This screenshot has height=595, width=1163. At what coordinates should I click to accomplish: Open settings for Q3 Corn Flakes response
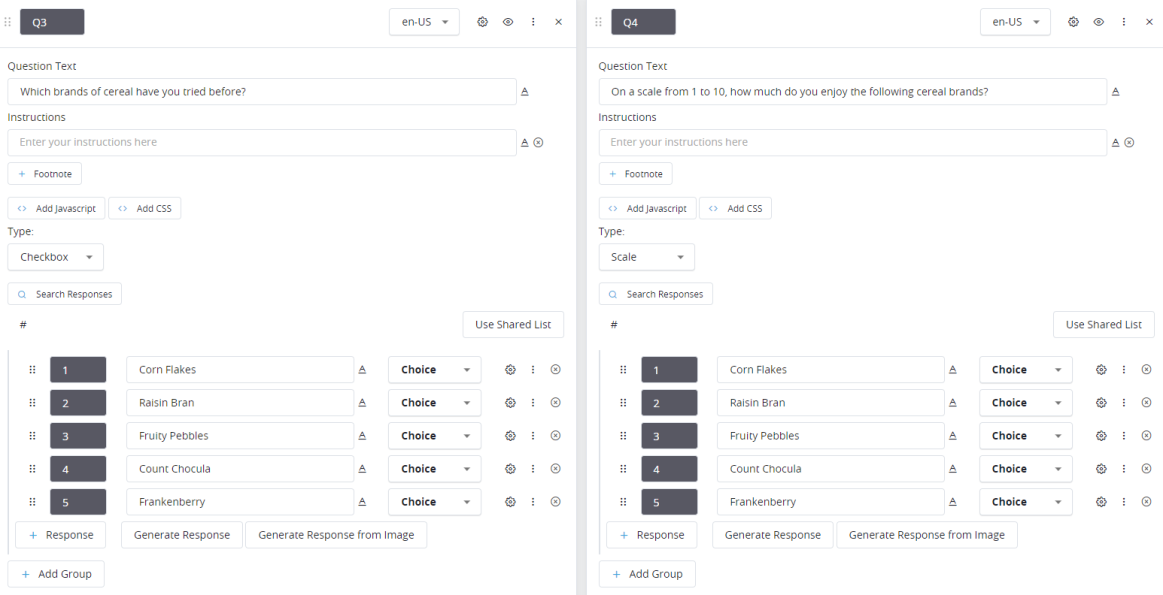coord(510,369)
